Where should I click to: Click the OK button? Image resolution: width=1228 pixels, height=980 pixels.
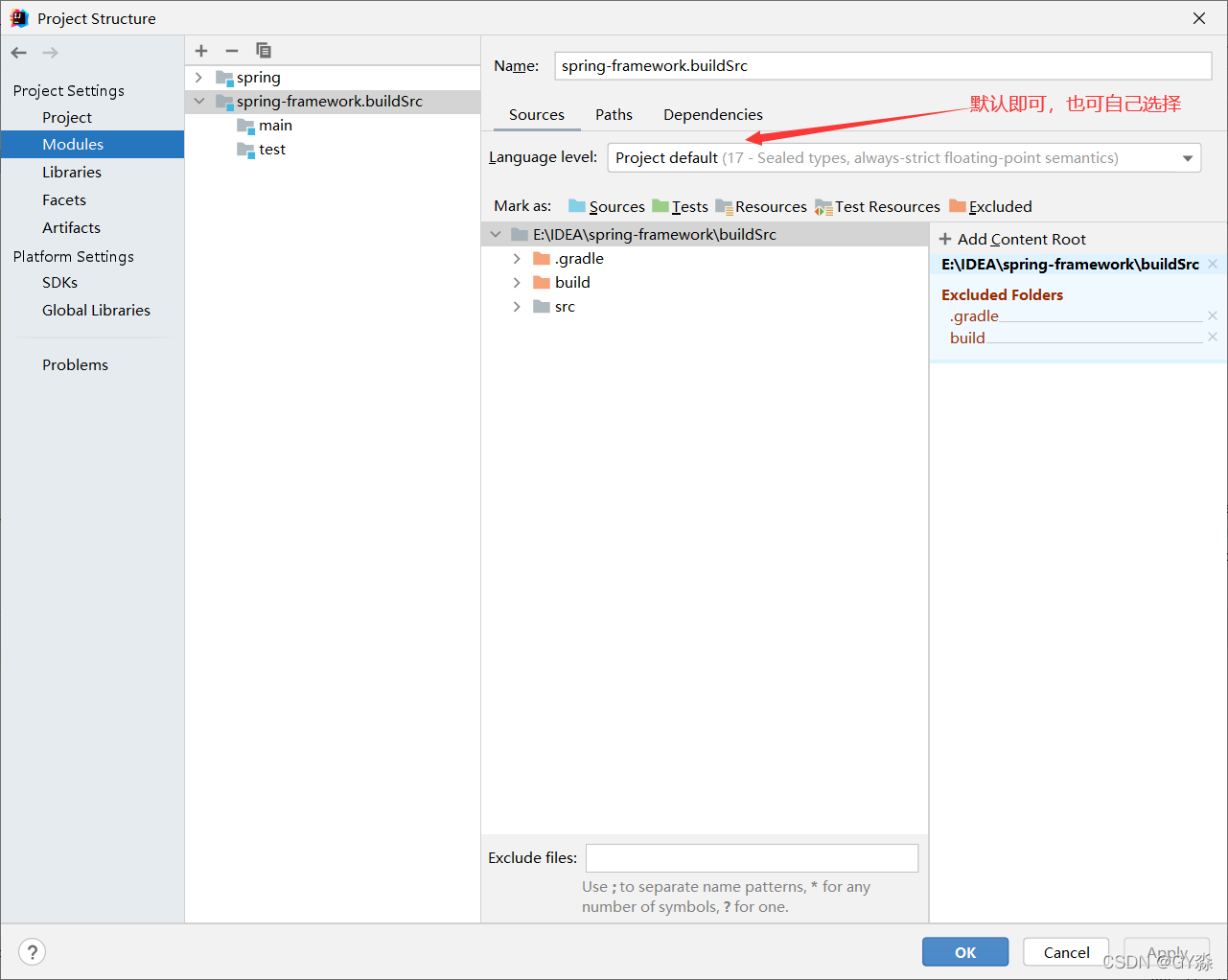click(965, 952)
